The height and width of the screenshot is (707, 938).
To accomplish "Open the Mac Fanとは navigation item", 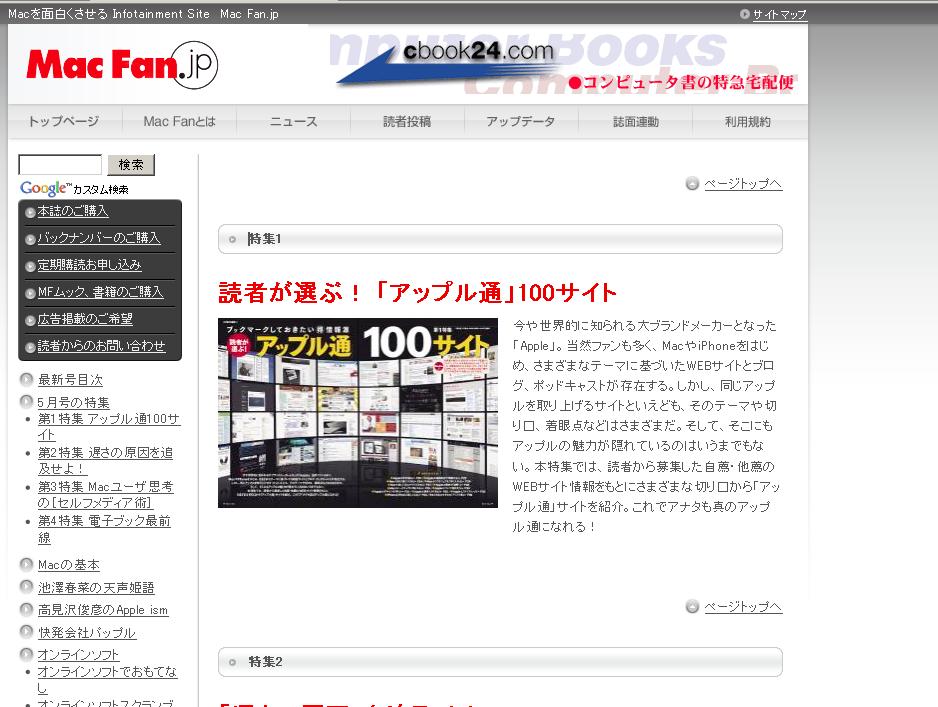I will coord(179,121).
